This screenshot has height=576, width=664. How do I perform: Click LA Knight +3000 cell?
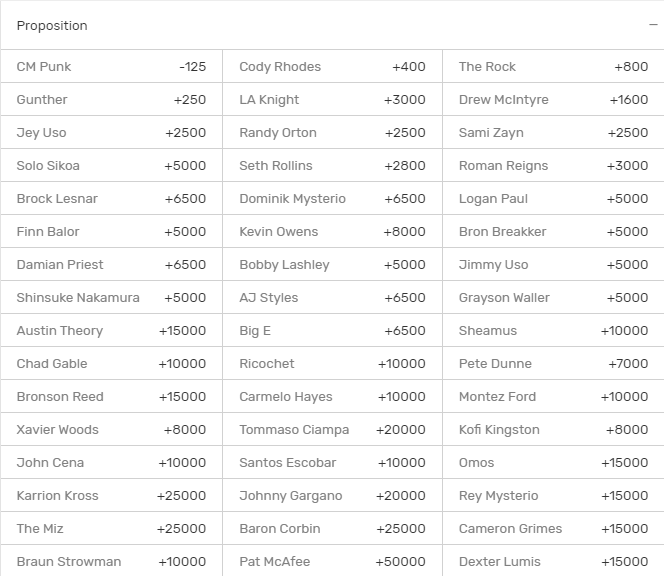[x=332, y=100]
